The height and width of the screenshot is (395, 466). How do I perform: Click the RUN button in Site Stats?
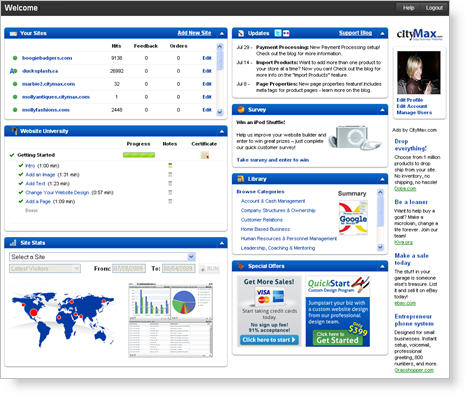tap(209, 268)
